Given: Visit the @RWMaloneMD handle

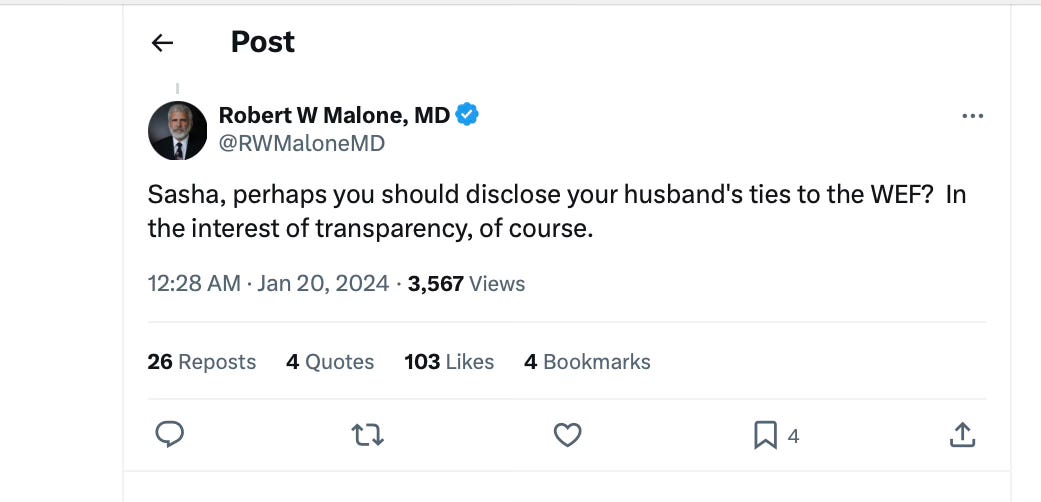Looking at the screenshot, I should tap(301, 143).
